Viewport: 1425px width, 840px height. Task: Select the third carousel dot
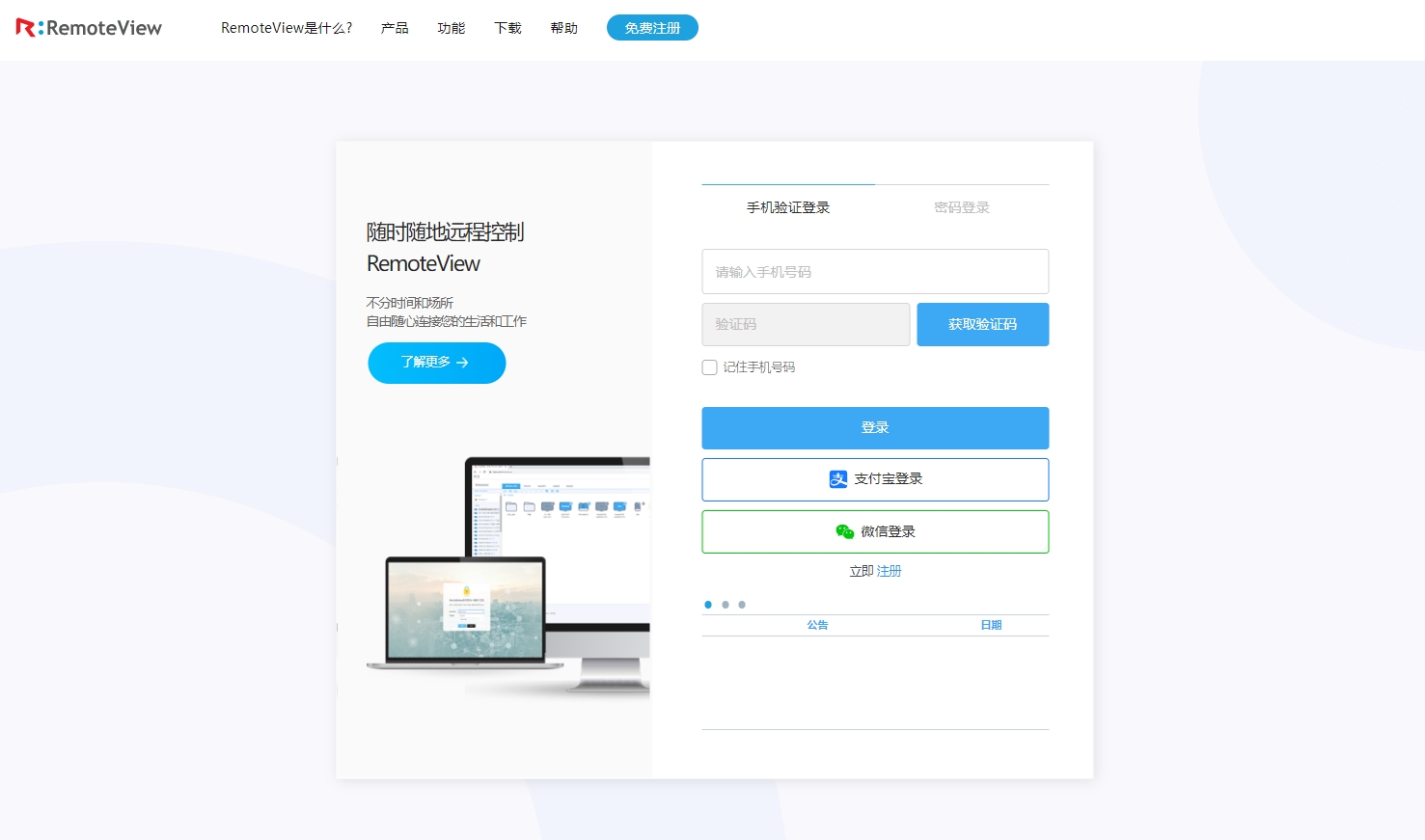tap(742, 605)
